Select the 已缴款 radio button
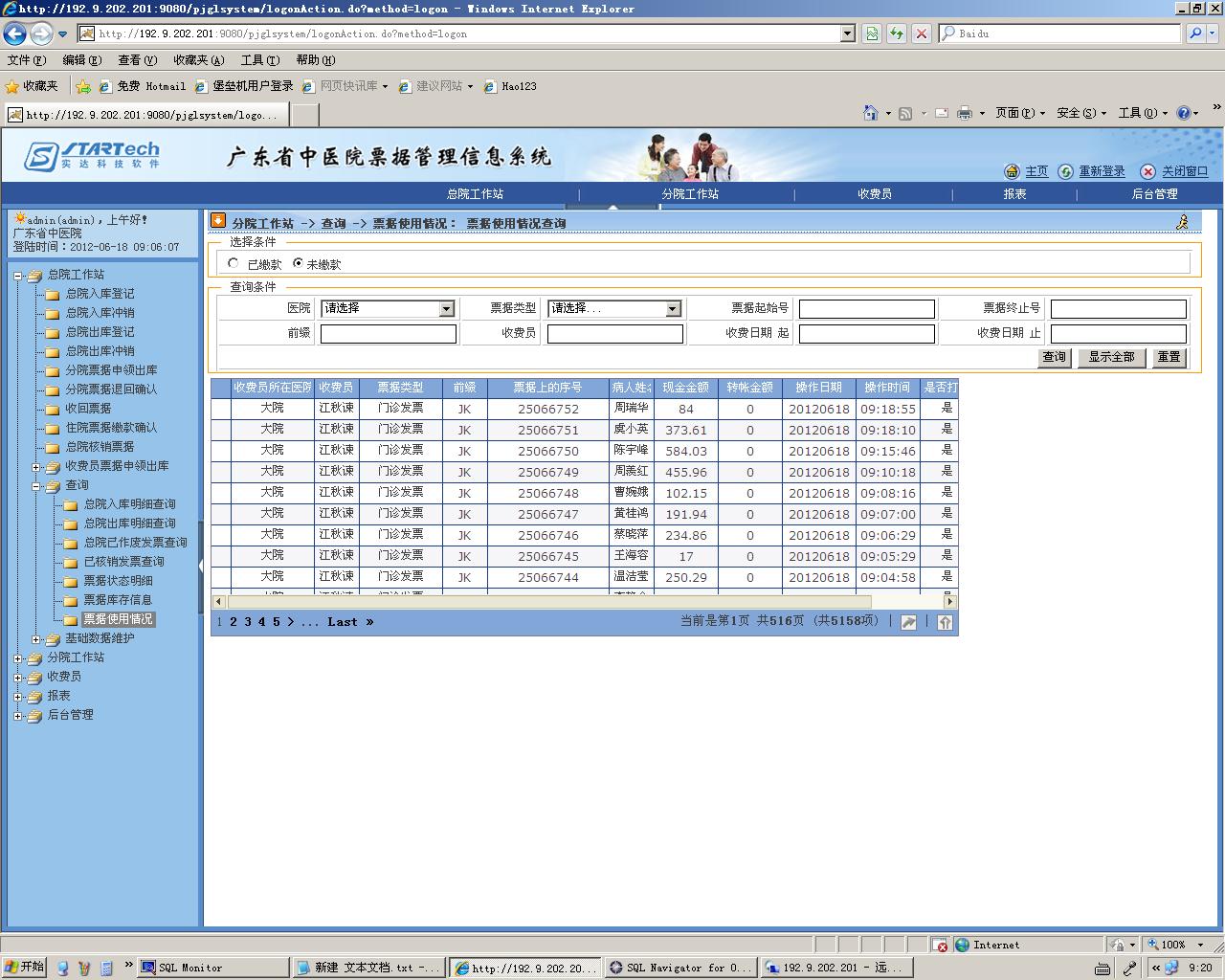1225x980 pixels. point(234,263)
